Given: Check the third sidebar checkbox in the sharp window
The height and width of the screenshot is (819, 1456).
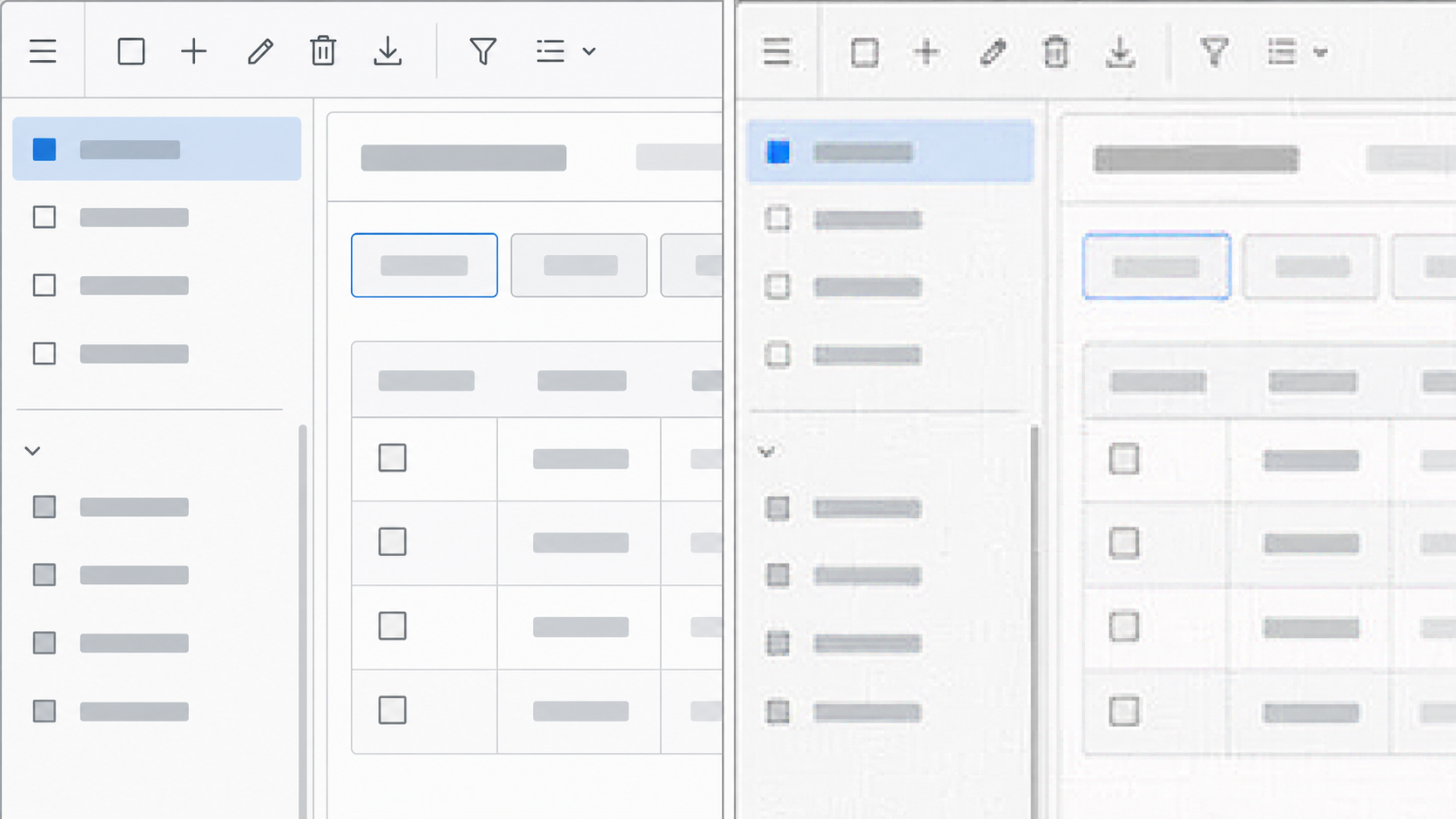Looking at the screenshot, I should tap(44, 285).
